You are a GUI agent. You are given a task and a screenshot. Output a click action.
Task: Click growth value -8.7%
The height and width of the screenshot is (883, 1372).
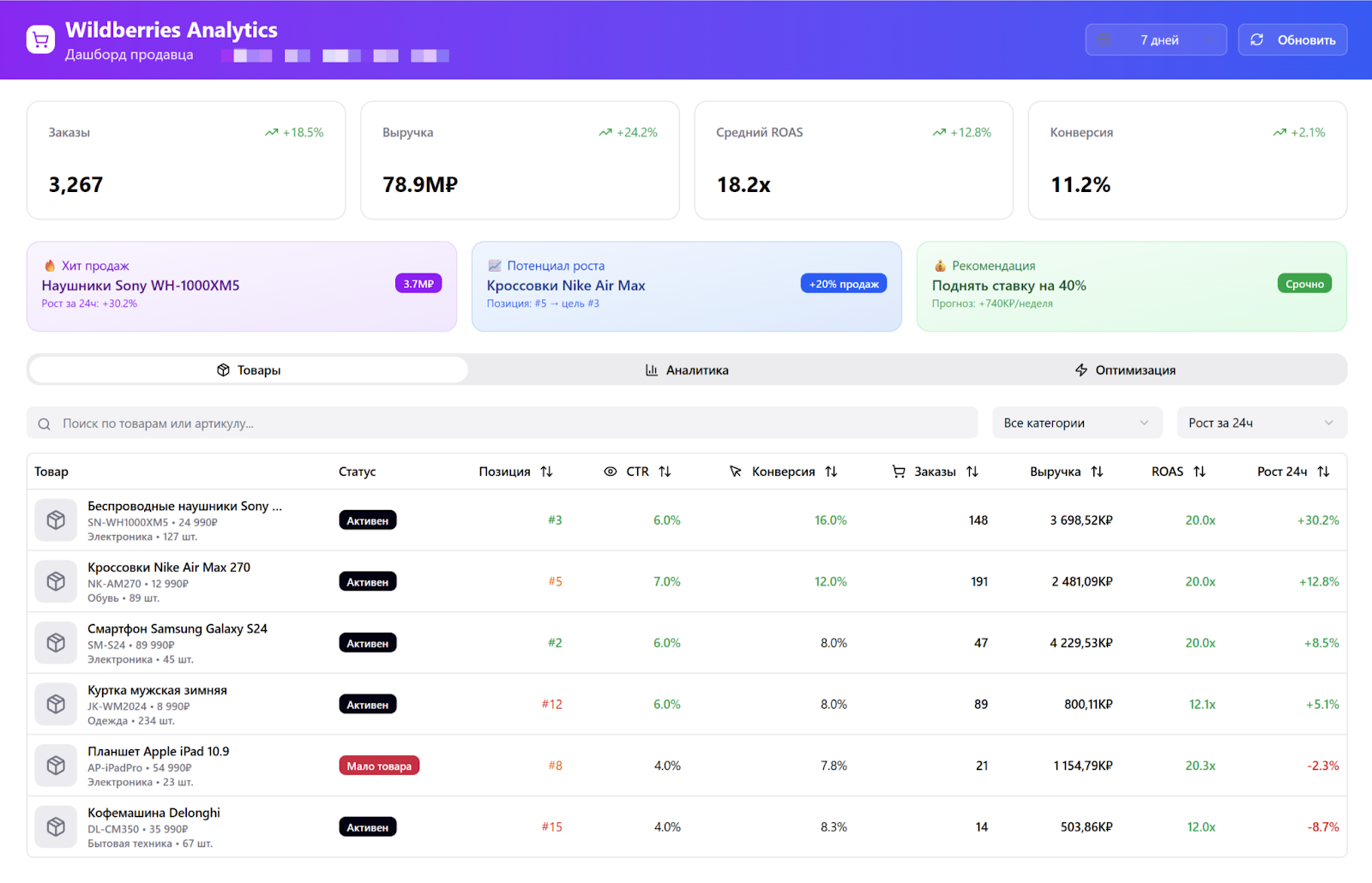coord(1323,826)
